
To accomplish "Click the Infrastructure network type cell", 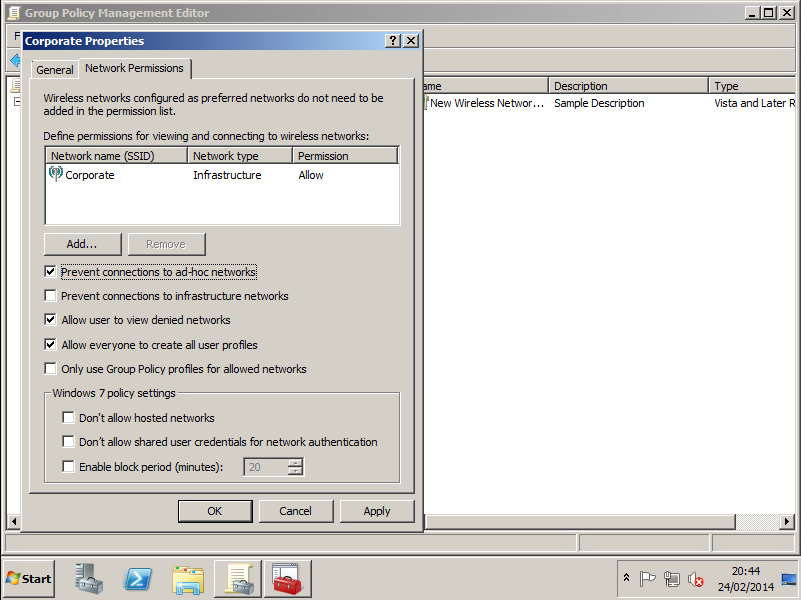I will coord(227,175).
